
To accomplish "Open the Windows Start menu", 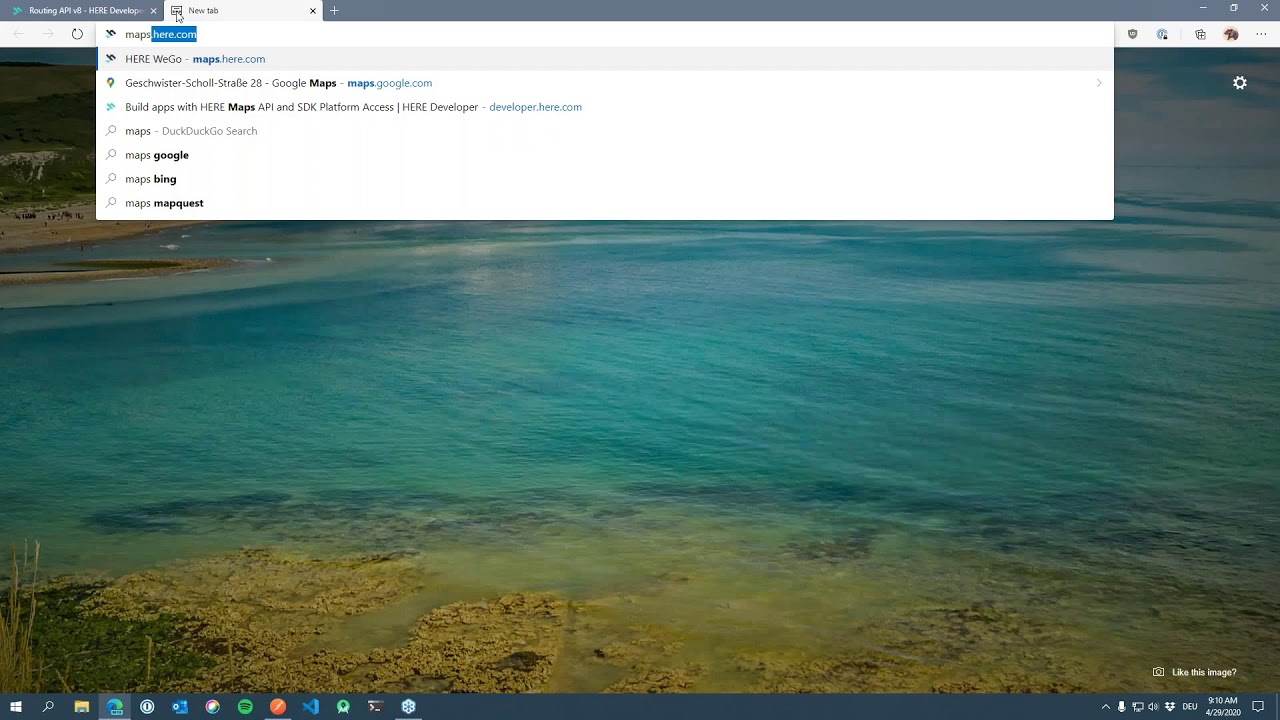I will click(15, 707).
